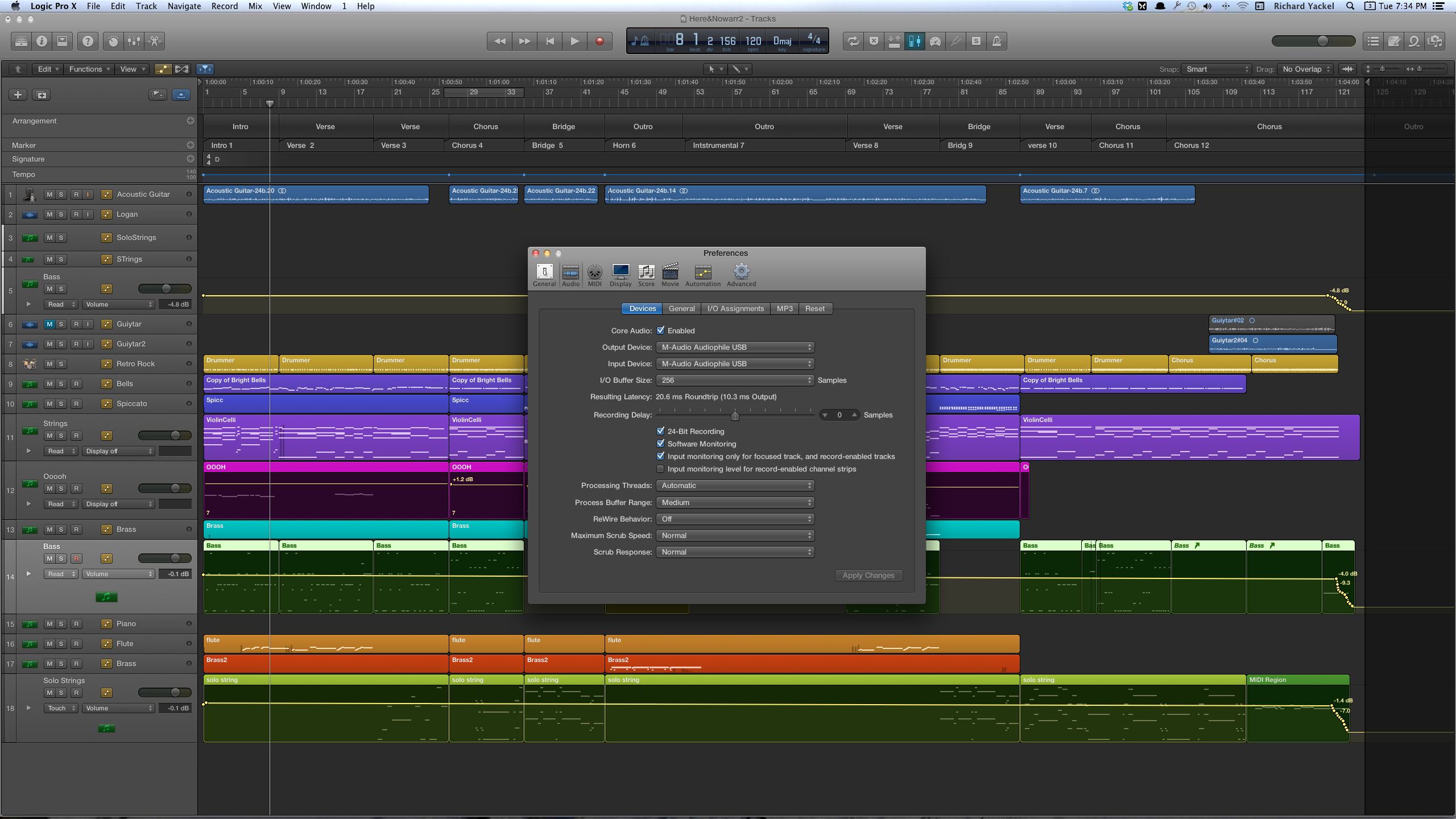This screenshot has height=819, width=1456.
Task: Switch to the I/O Assignments tab
Action: 735,309
